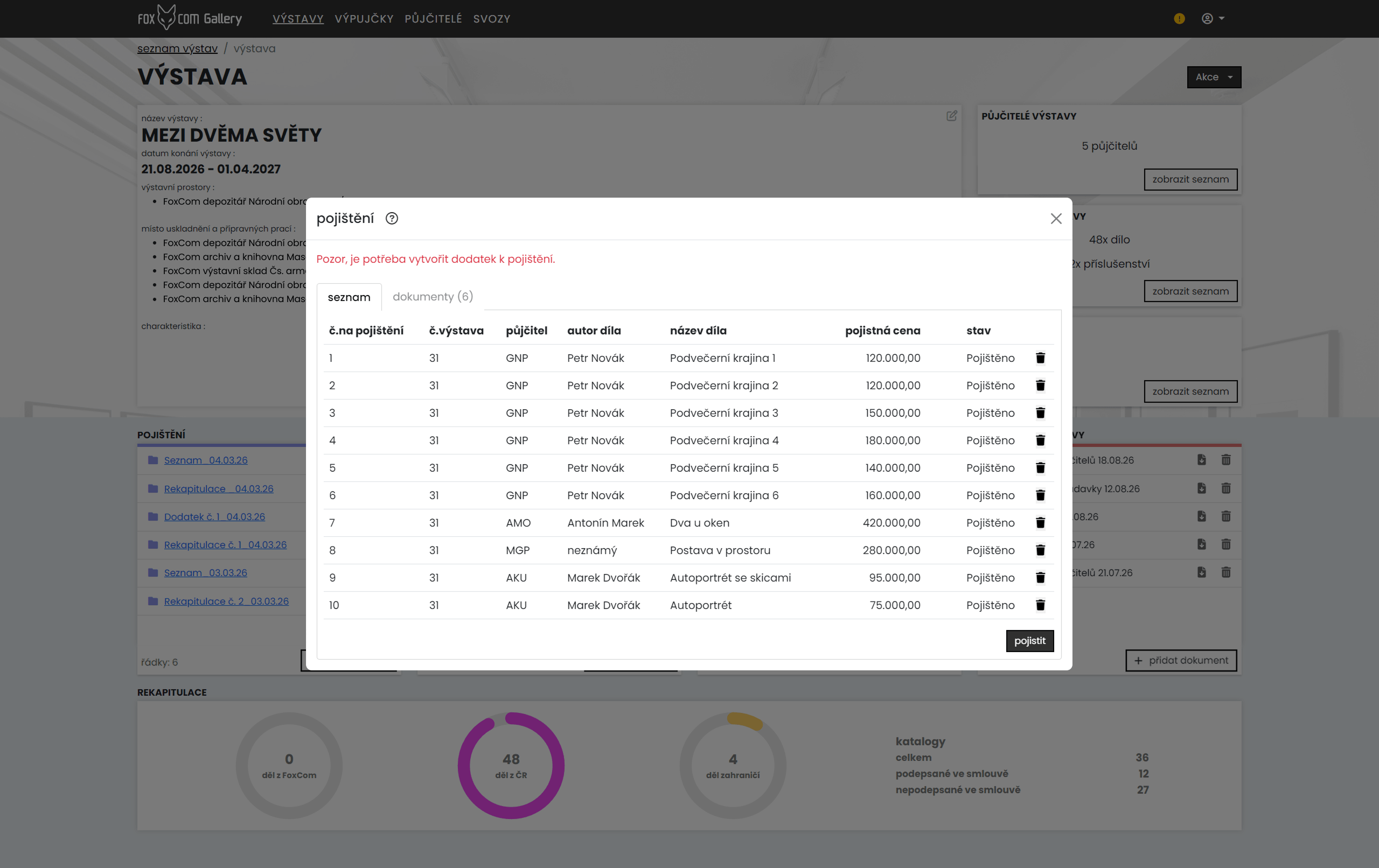Close the pojištění dialog
This screenshot has height=868, width=1379.
pos(1055,218)
